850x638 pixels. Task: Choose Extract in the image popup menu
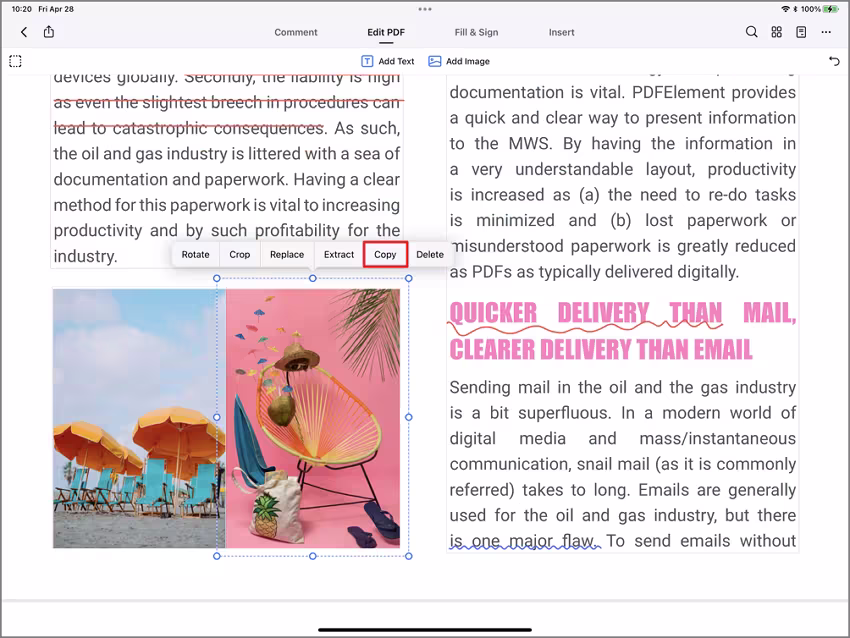click(339, 254)
